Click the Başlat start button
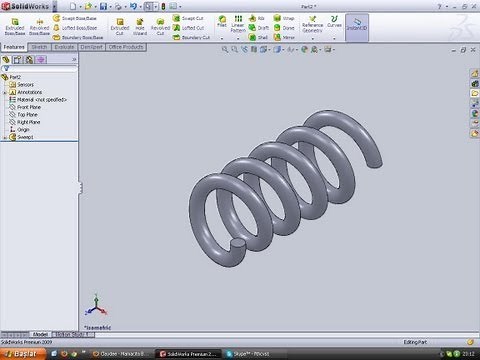The height and width of the screenshot is (360, 480). [x=23, y=354]
